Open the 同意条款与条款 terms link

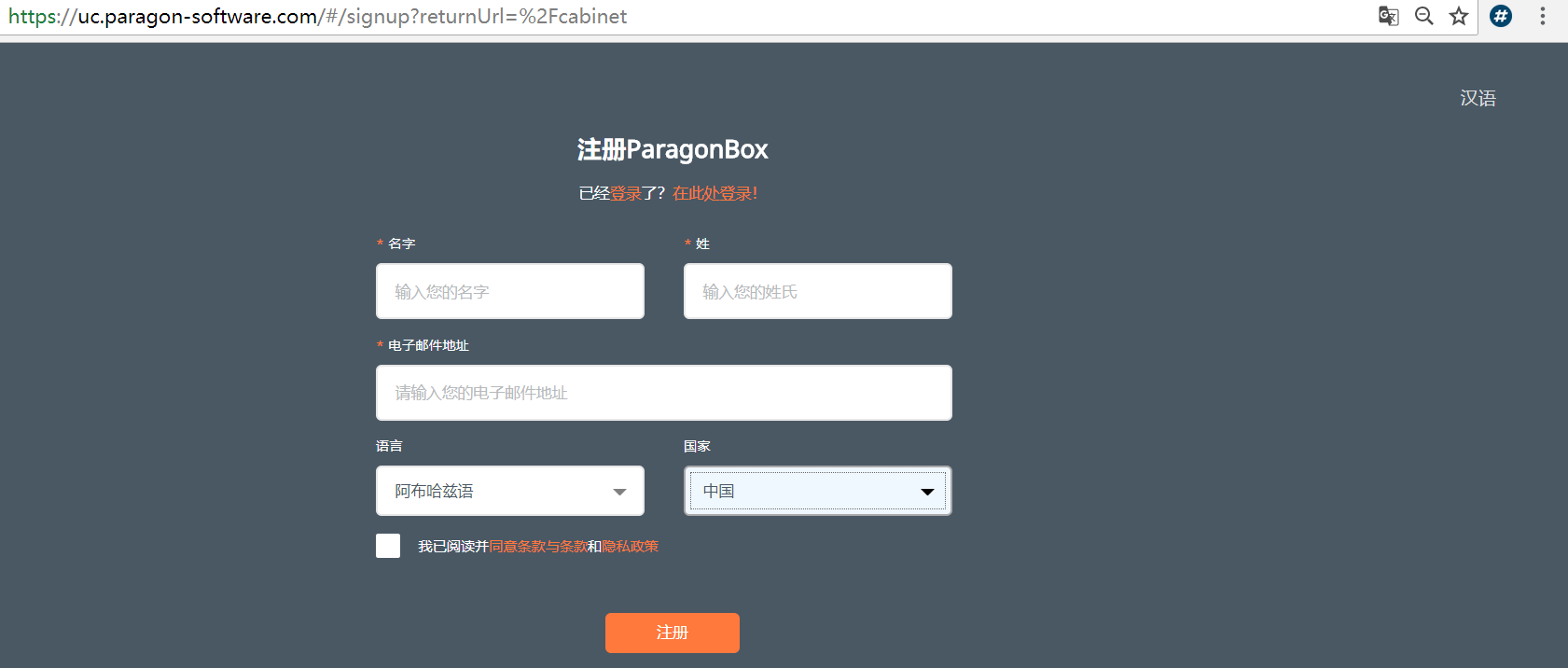click(538, 547)
